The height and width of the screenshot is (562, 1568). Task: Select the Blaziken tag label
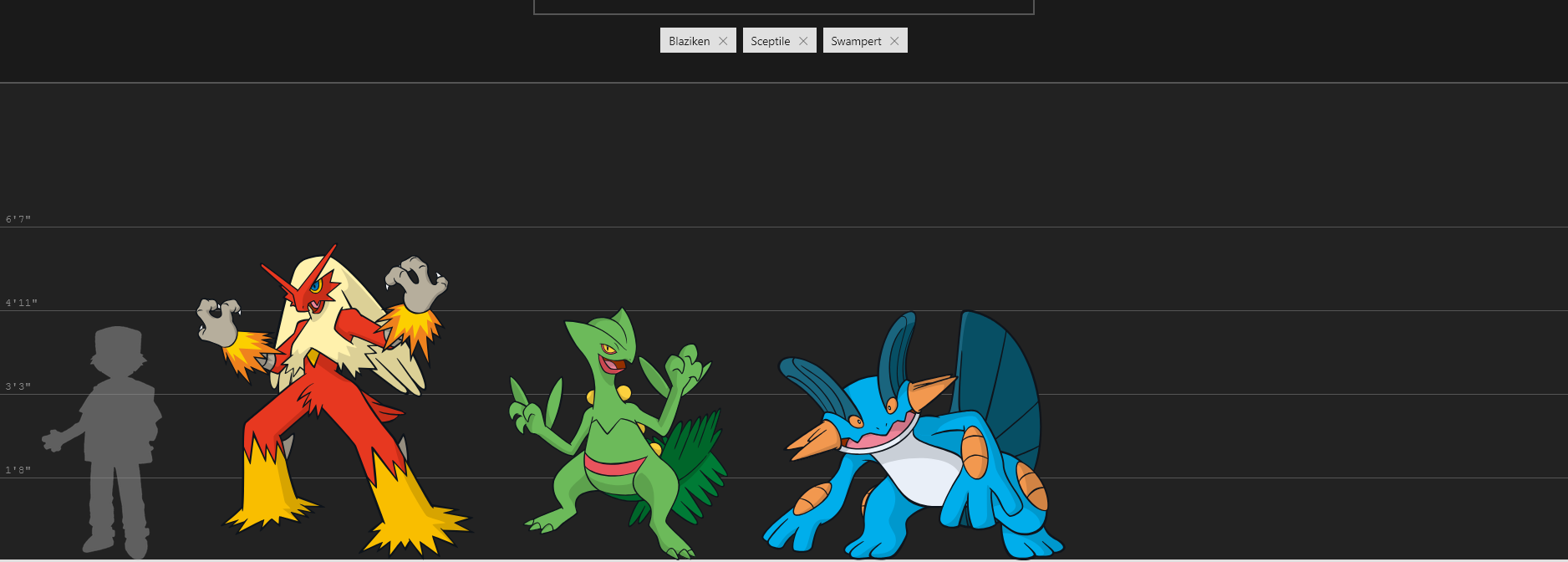tap(689, 41)
